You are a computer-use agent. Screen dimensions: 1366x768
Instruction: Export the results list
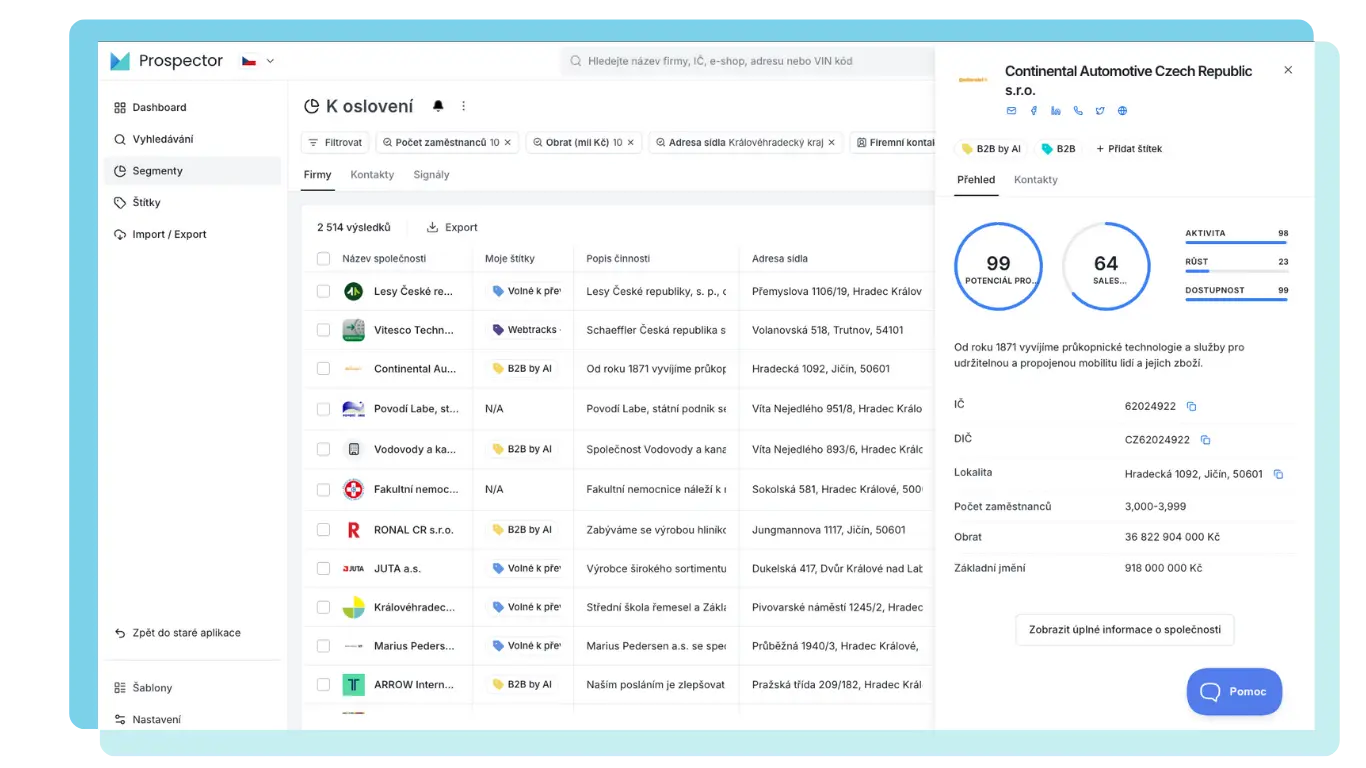pos(452,228)
